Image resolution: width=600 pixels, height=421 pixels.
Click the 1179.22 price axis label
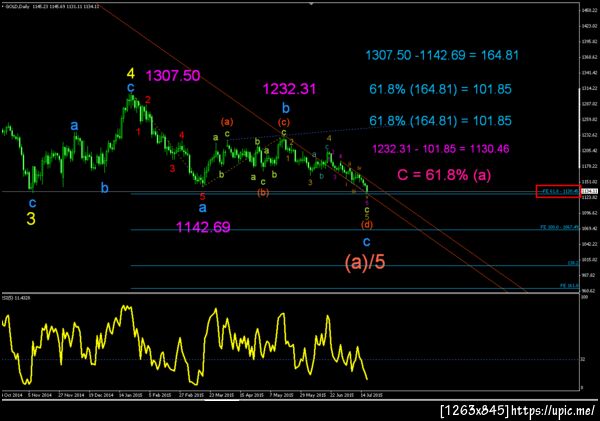(590, 166)
